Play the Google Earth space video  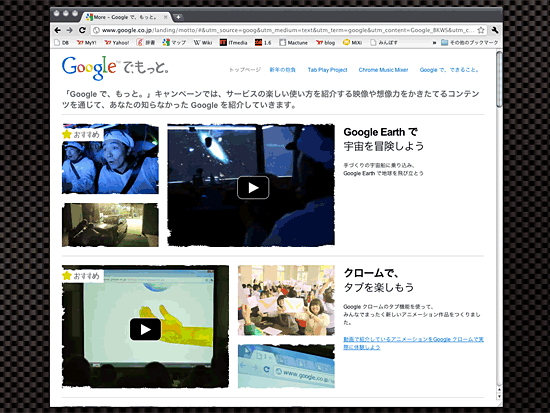coord(253,188)
